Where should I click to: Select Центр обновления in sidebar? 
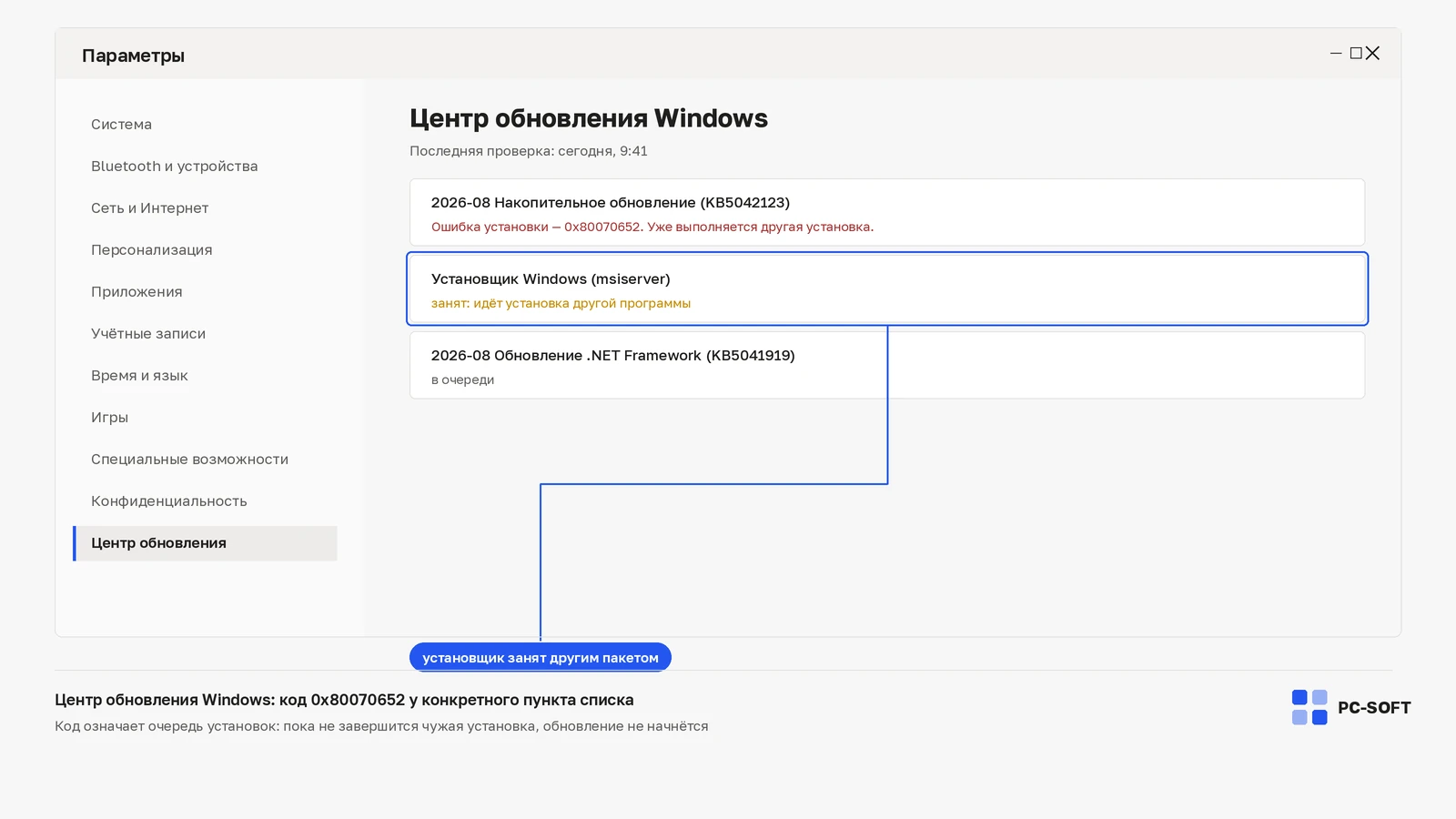pyautogui.click(x=205, y=543)
